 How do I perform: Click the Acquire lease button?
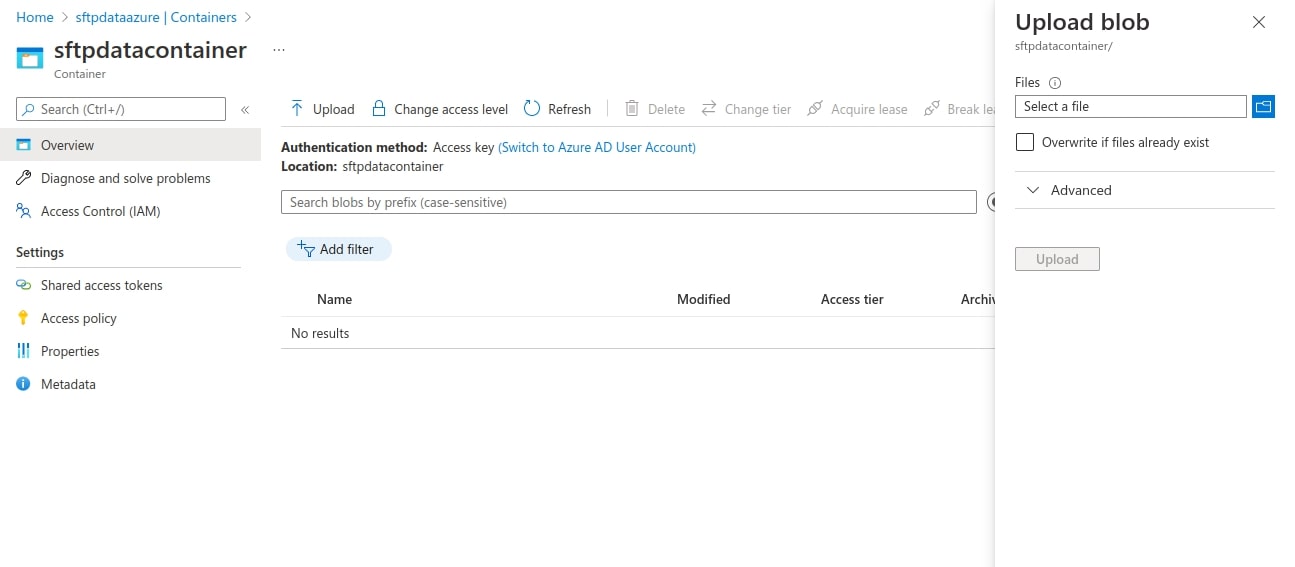click(x=857, y=109)
